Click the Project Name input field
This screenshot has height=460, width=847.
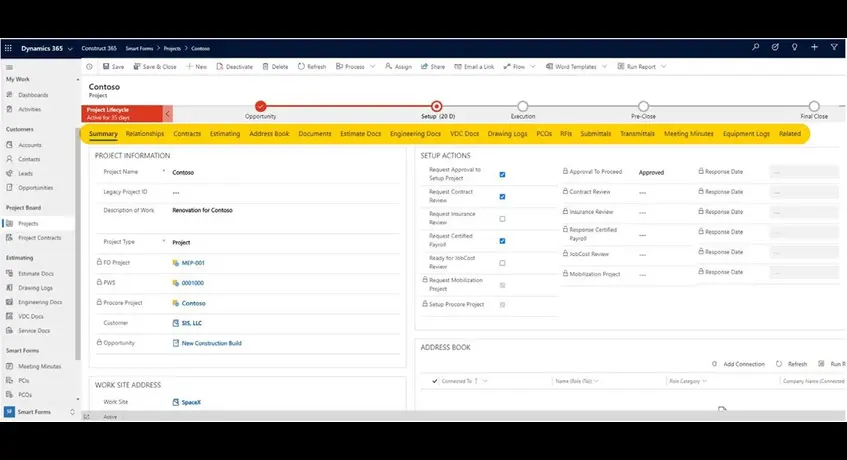(285, 172)
